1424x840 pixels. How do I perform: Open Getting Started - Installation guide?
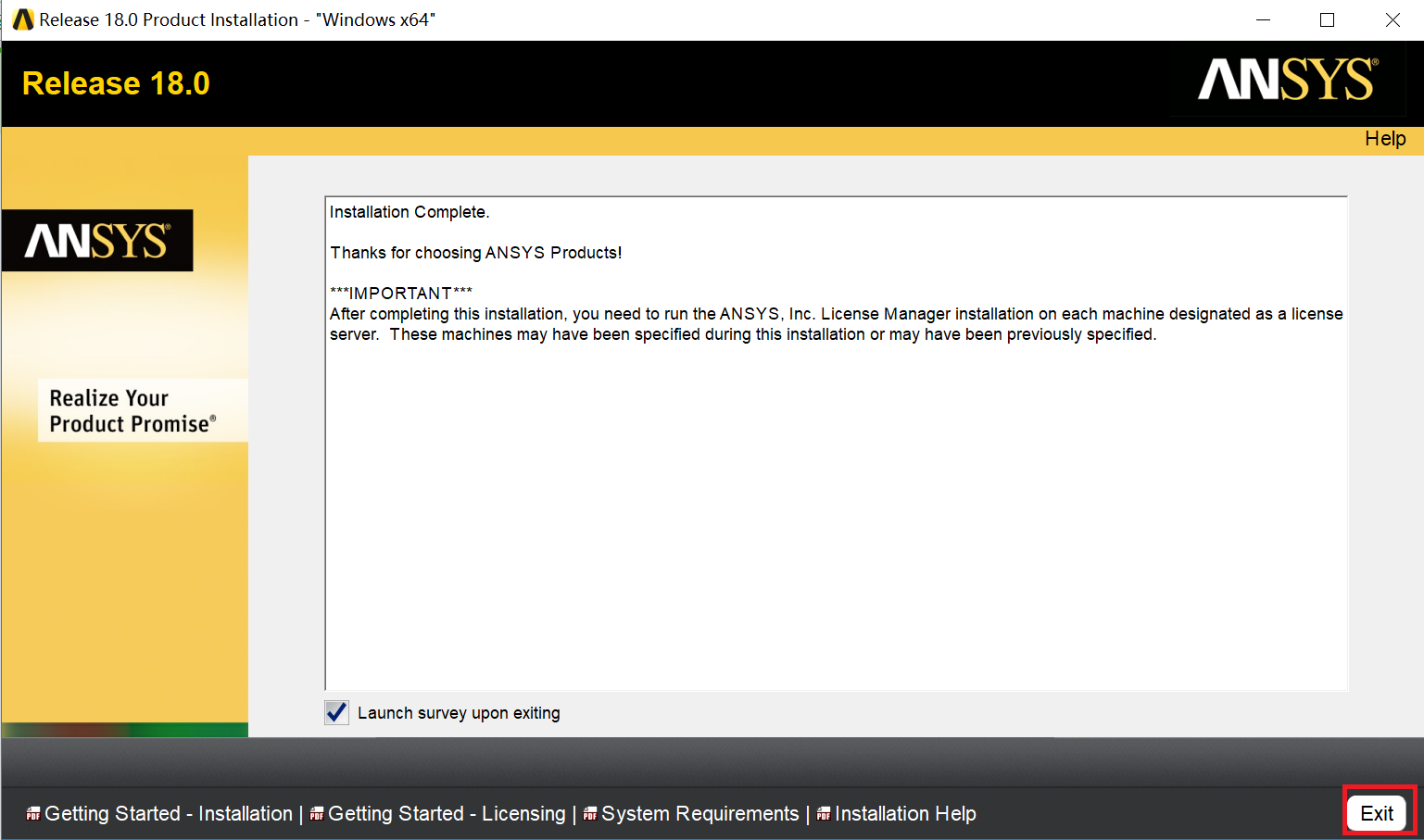click(169, 813)
